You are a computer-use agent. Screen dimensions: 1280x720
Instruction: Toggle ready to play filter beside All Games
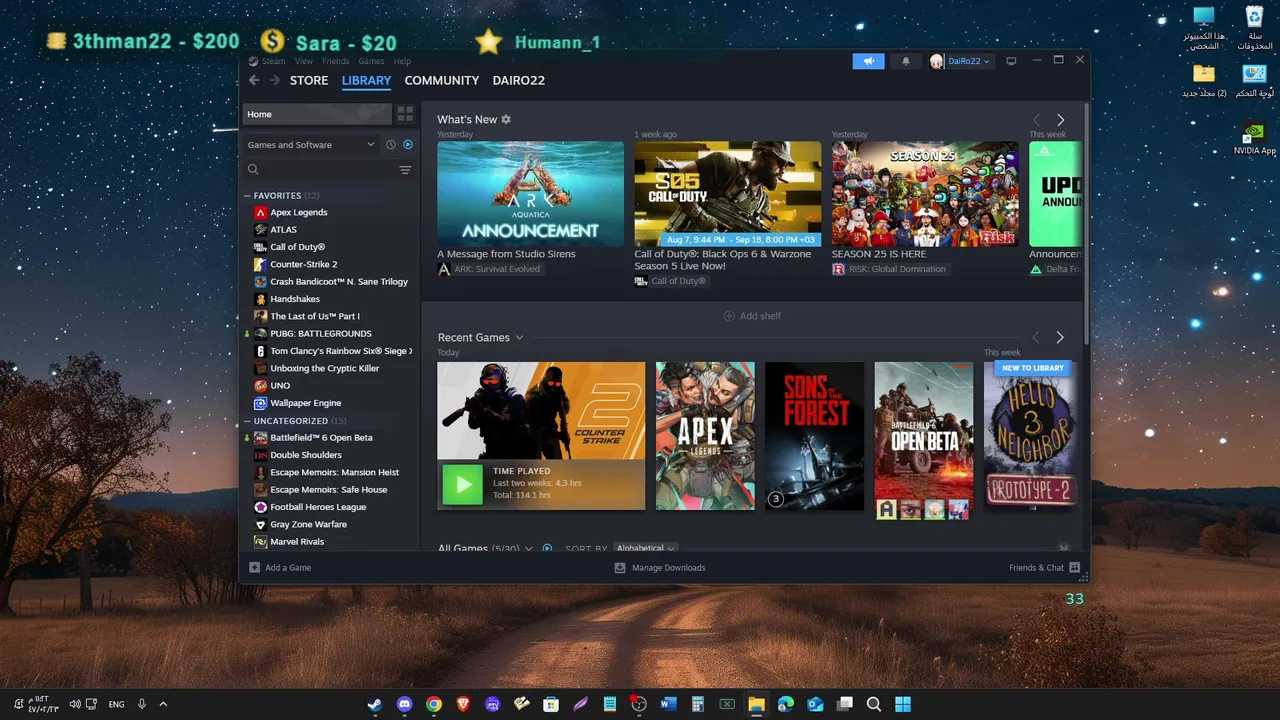coord(547,548)
